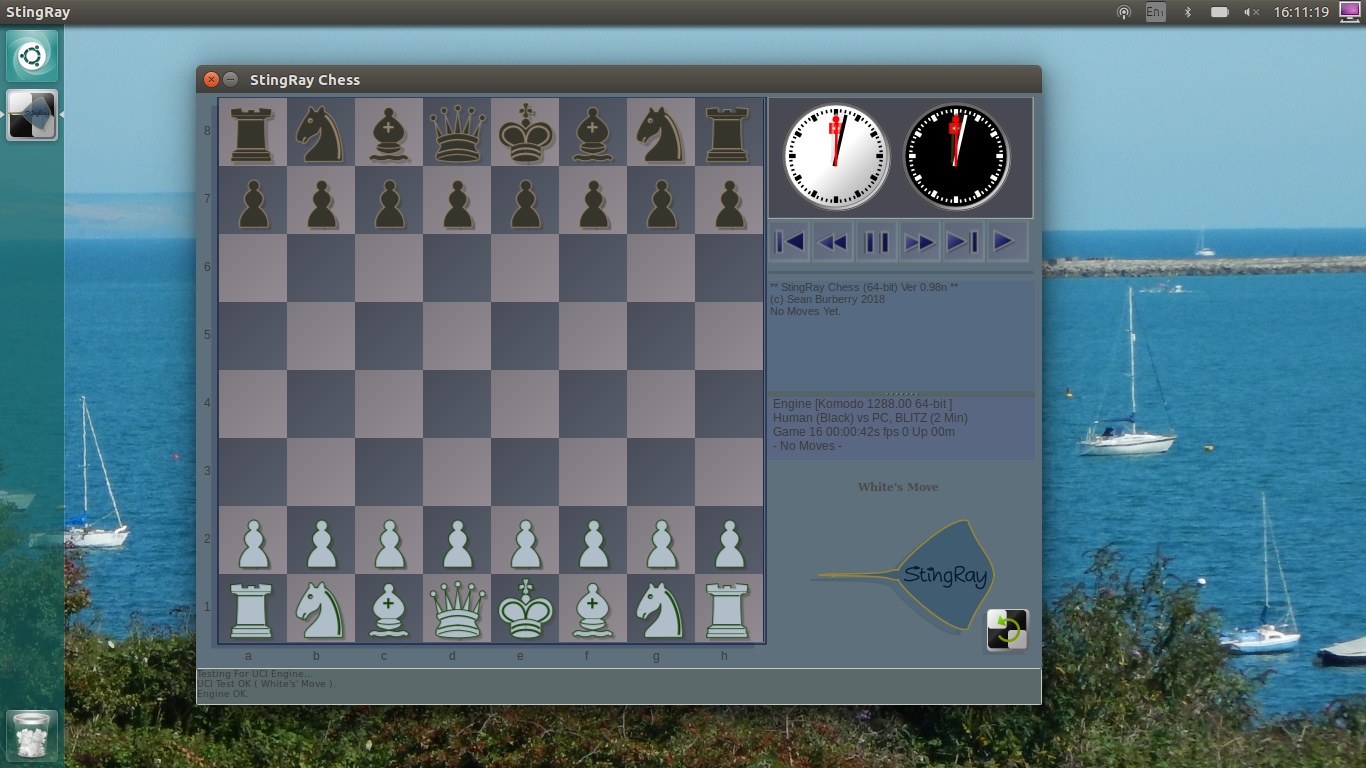Click the black queen on d8
Image resolution: width=1366 pixels, height=768 pixels.
pos(457,132)
